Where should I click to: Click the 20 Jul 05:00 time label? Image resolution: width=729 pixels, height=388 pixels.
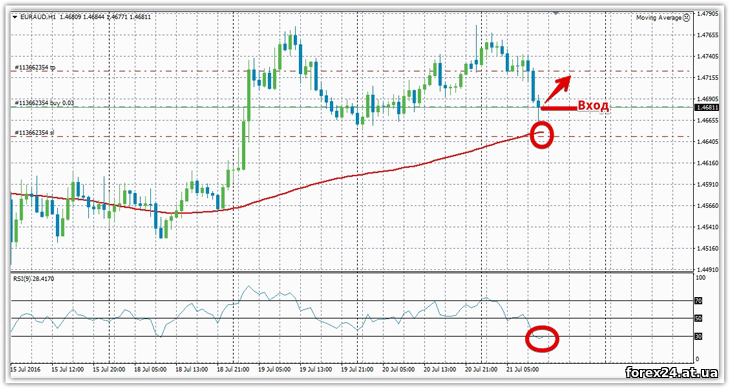(399, 369)
